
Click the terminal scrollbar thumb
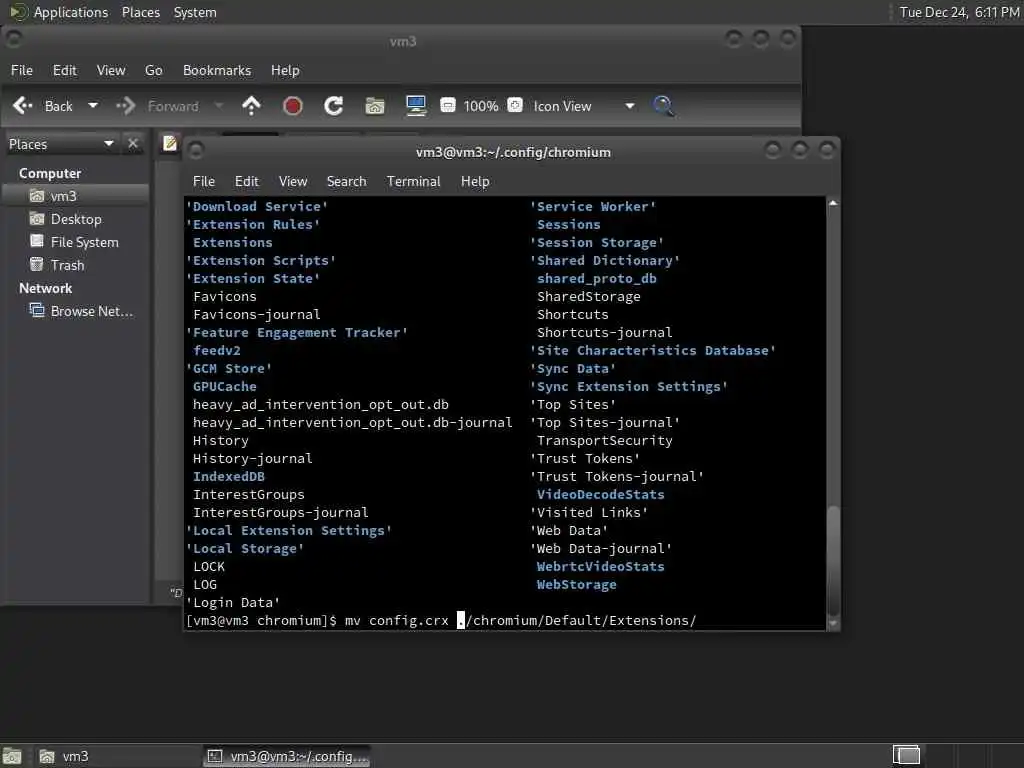coord(833,559)
